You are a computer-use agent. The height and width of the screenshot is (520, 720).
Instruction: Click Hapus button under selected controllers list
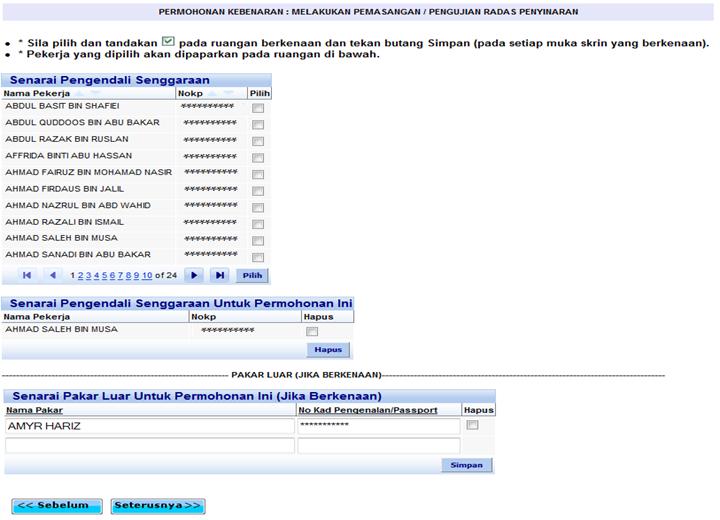pyautogui.click(x=328, y=350)
